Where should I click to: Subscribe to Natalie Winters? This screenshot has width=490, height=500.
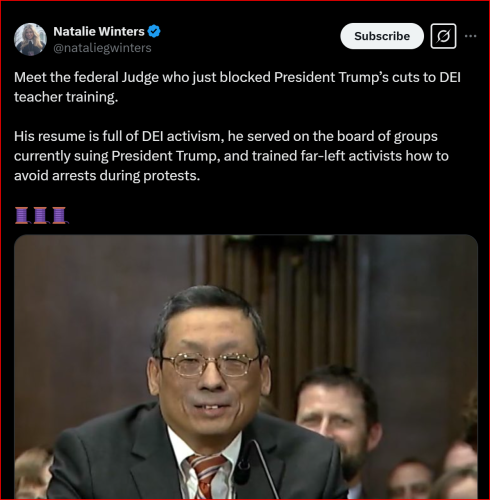pyautogui.click(x=382, y=36)
